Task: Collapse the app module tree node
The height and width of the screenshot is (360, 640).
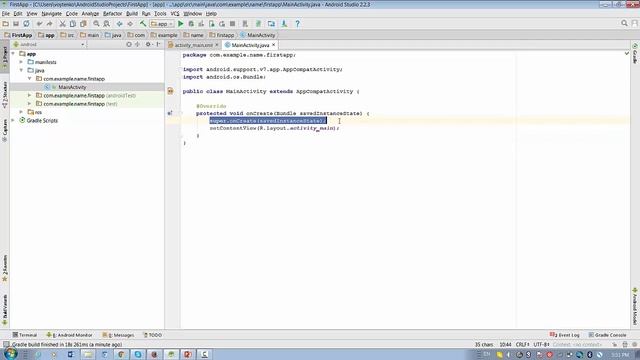Action: pos(13,54)
